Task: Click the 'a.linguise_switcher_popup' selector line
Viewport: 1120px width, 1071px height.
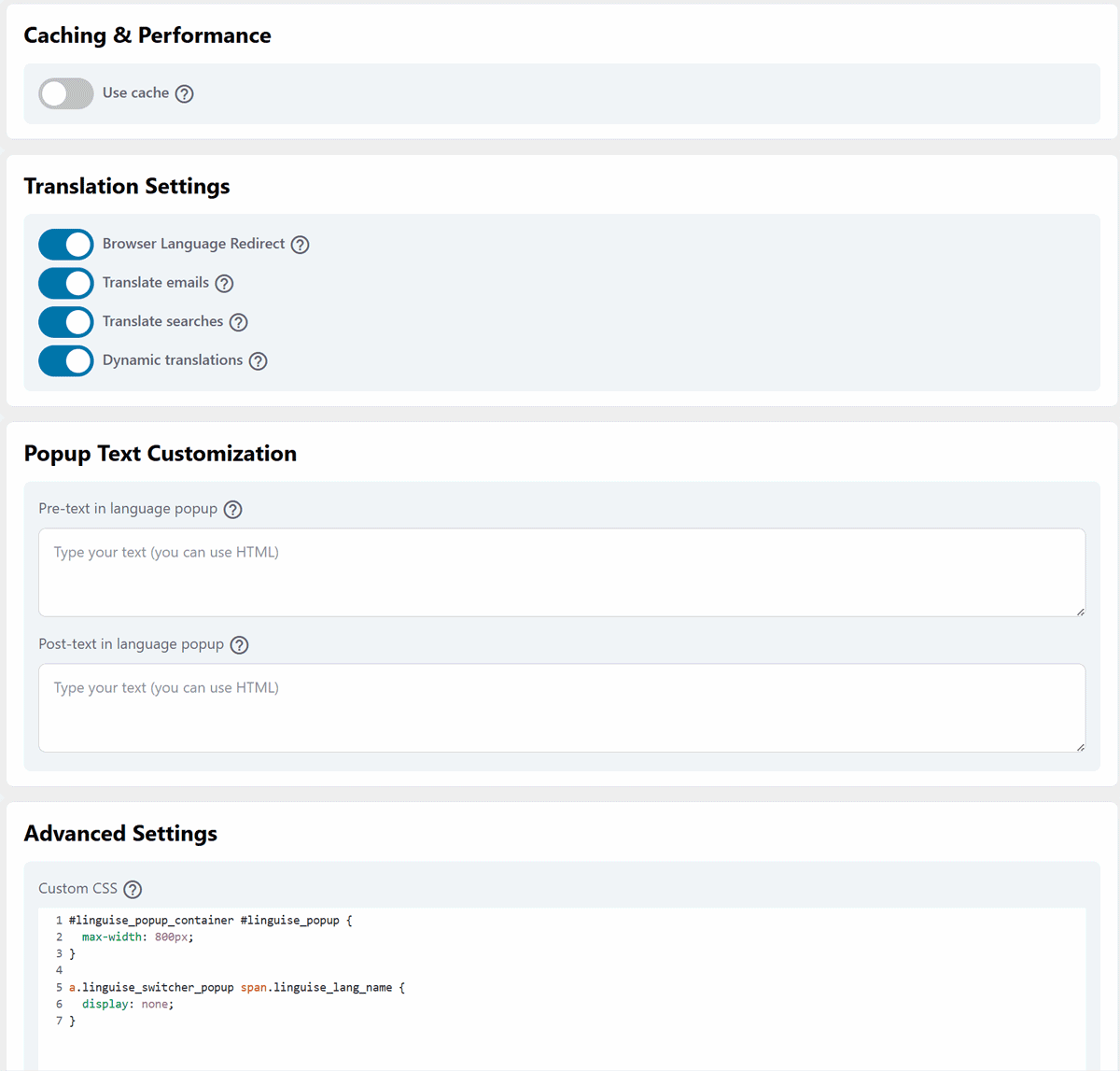Action: pos(237,987)
